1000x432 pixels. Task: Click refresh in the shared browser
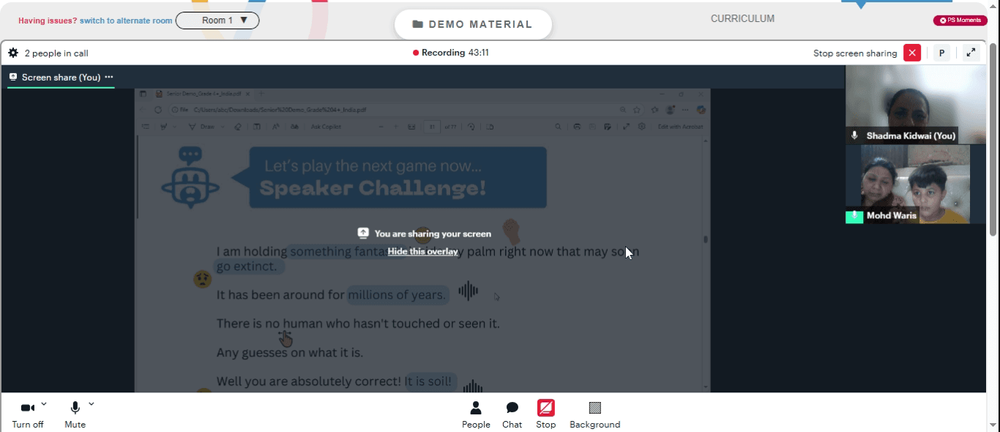[x=158, y=110]
